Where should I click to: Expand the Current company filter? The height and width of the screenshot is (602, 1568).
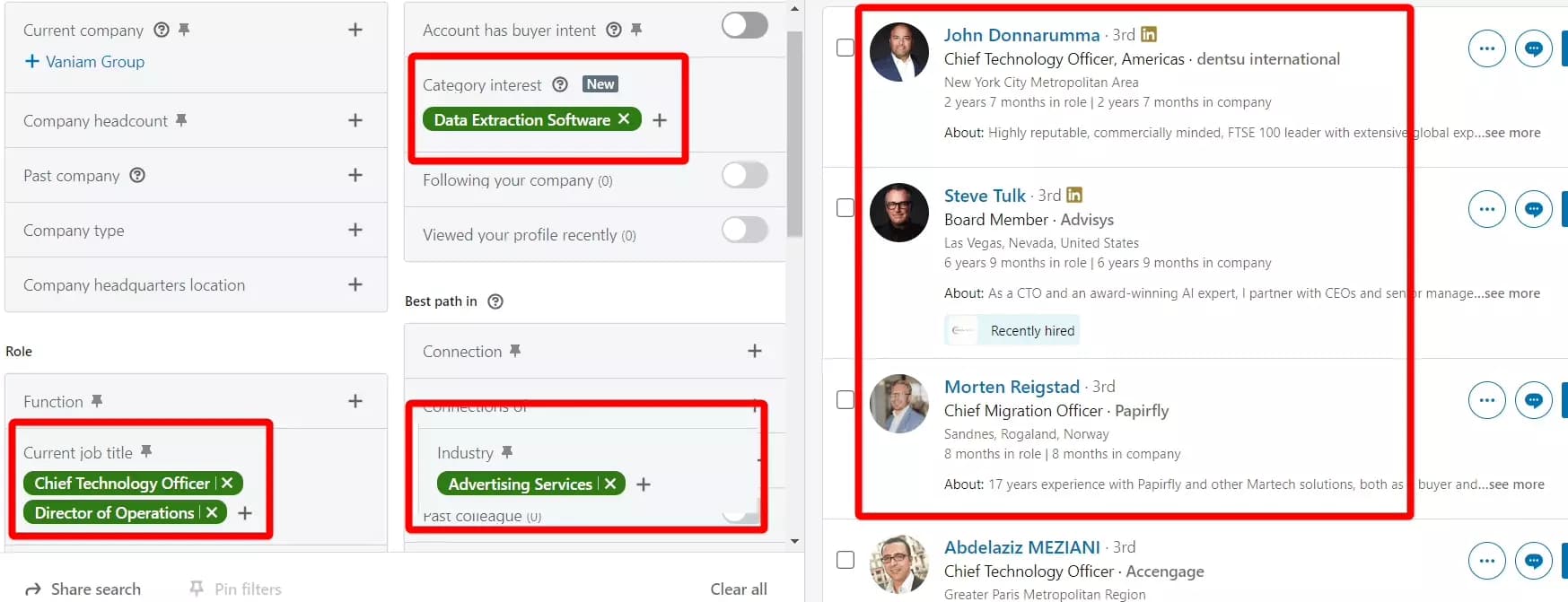(x=355, y=30)
